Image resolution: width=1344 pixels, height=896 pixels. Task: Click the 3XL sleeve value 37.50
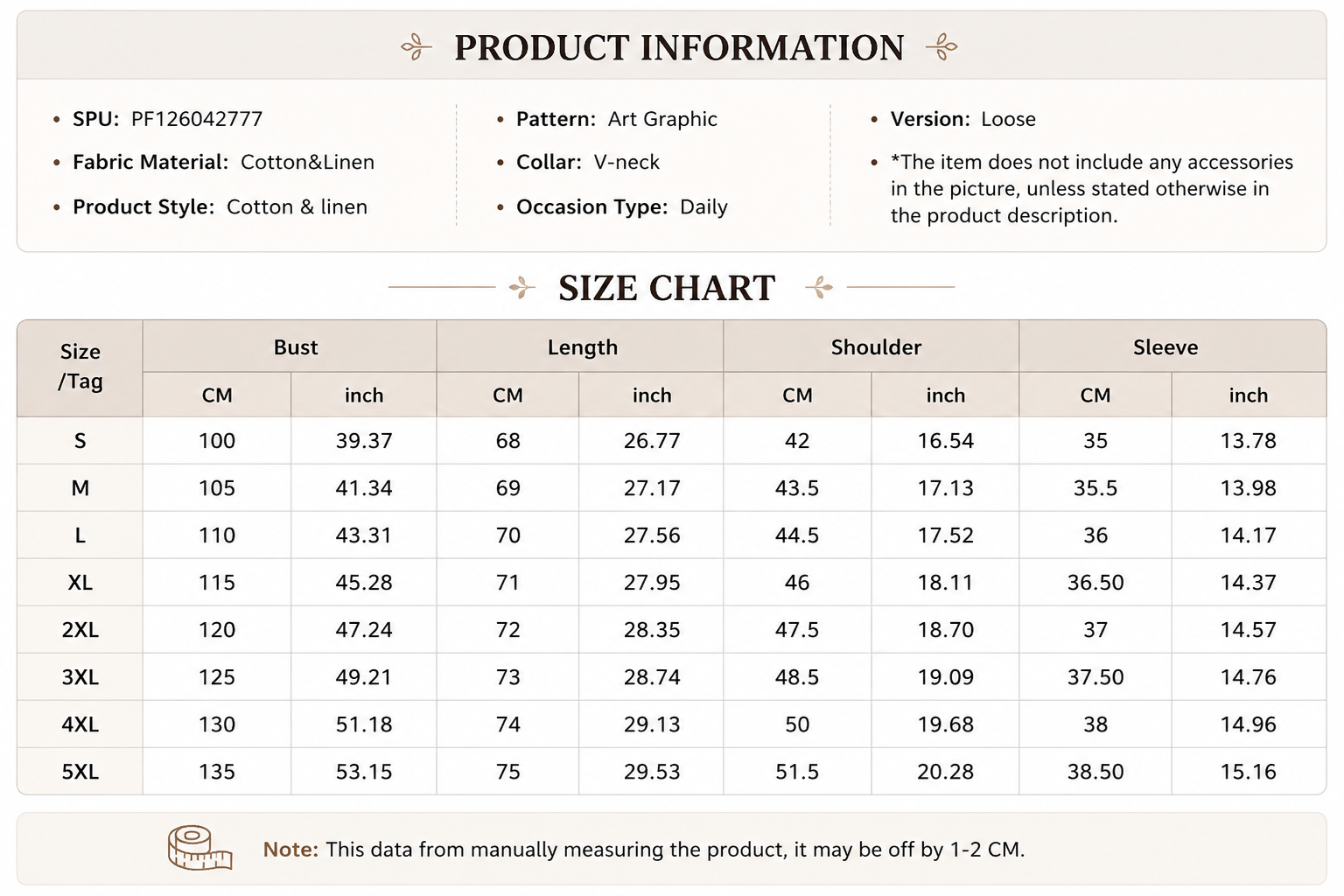pyautogui.click(x=1095, y=677)
